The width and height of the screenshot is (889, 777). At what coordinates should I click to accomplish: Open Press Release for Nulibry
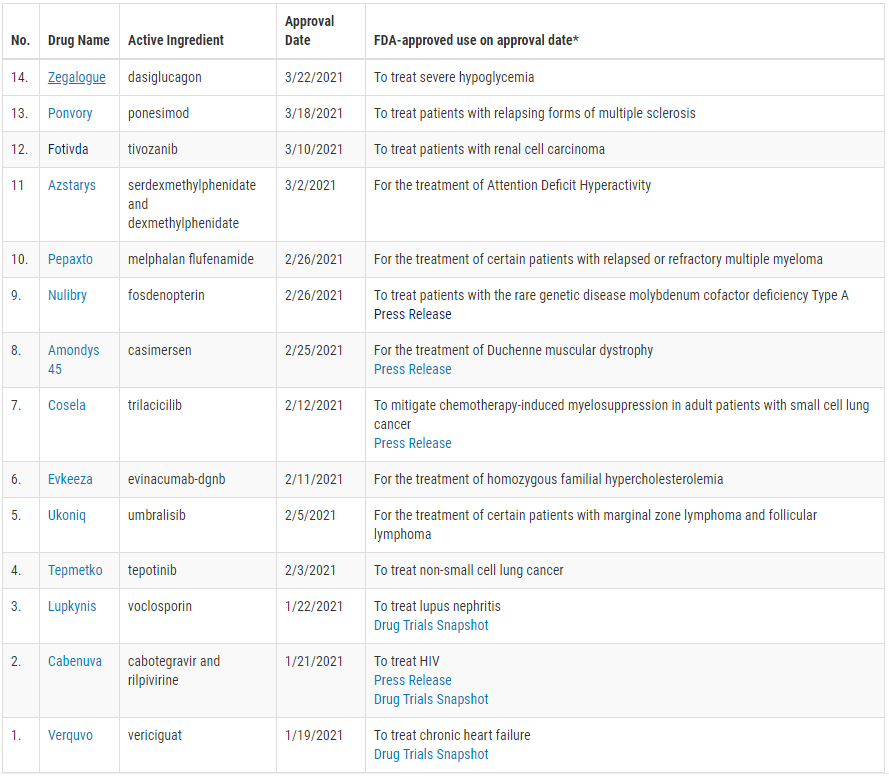pyautogui.click(x=412, y=314)
